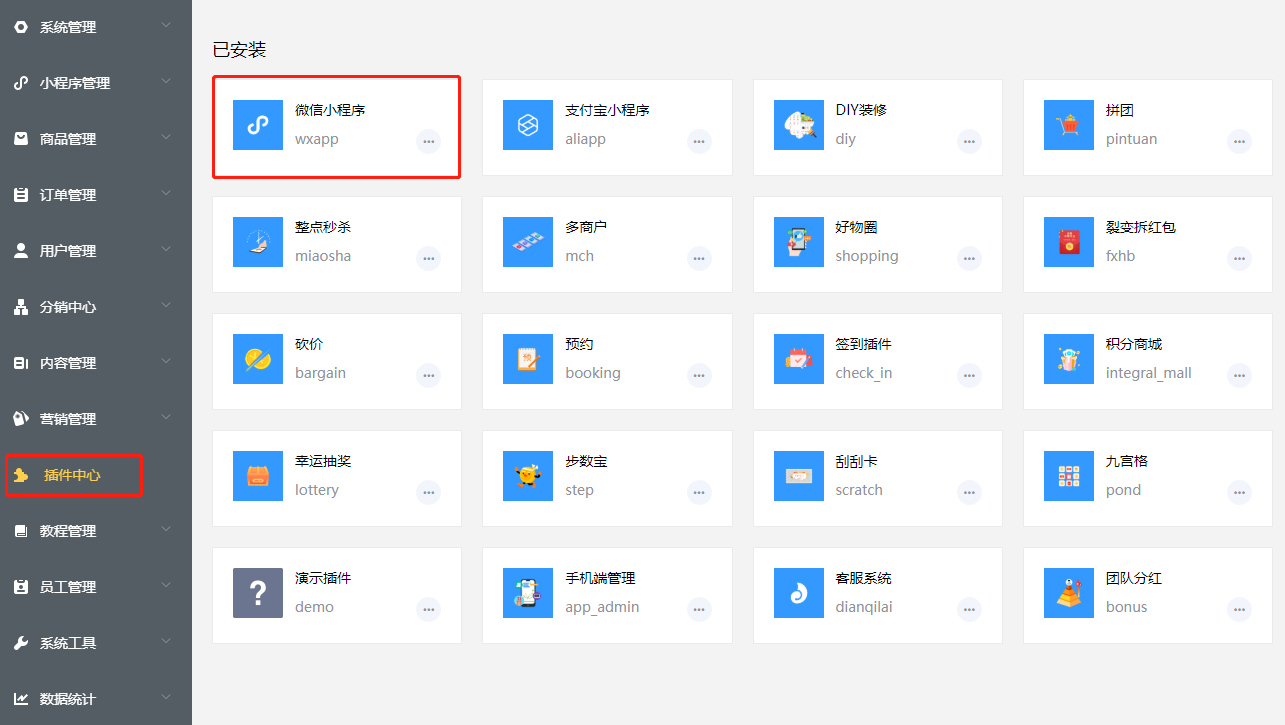Click the 已安装 section heading
The image size is (1285, 725).
click(240, 49)
